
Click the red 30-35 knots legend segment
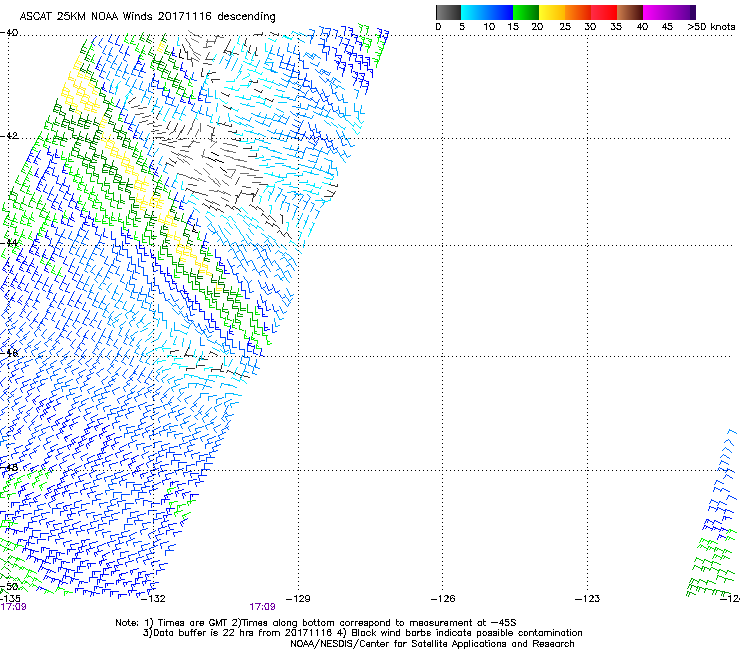click(x=604, y=12)
